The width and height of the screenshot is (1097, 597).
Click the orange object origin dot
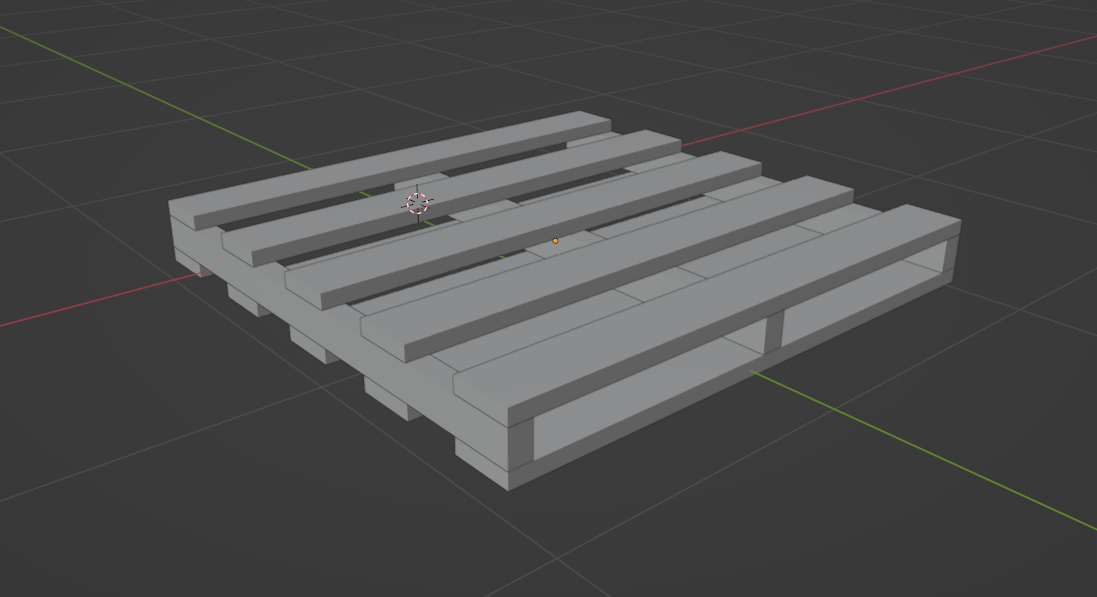(555, 241)
